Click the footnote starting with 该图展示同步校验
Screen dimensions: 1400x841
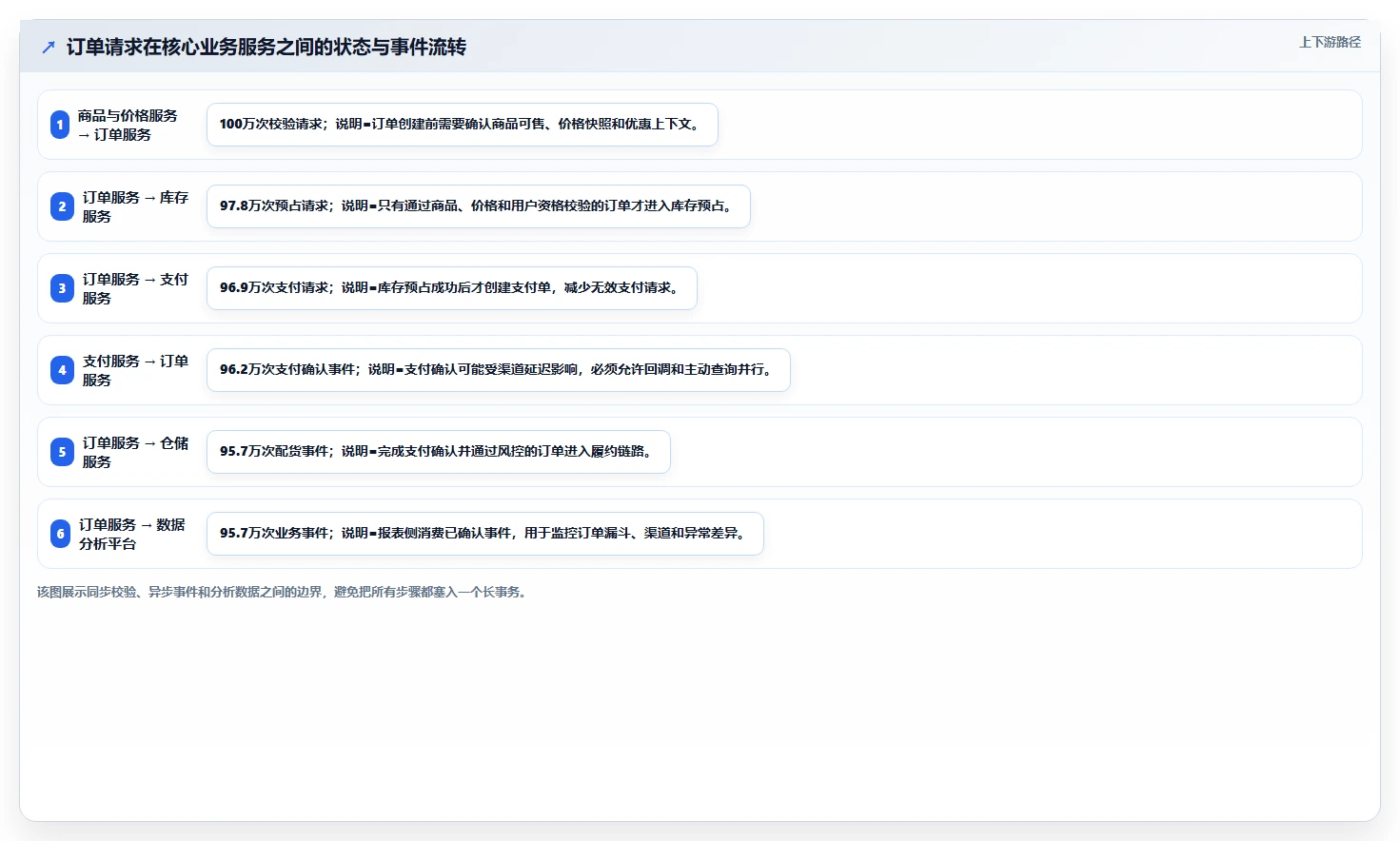point(284,592)
